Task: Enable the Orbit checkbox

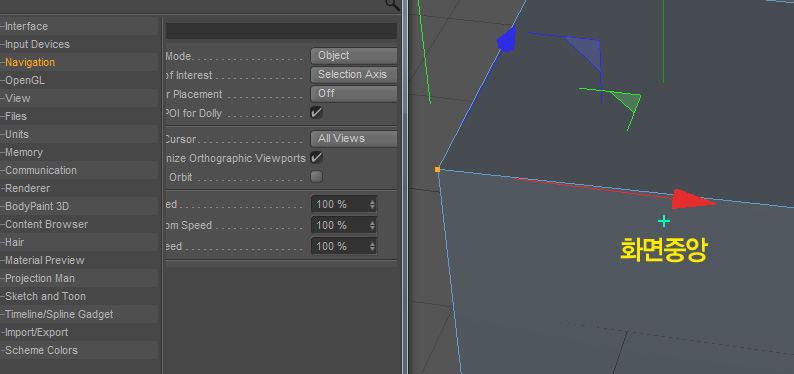Action: click(x=316, y=177)
